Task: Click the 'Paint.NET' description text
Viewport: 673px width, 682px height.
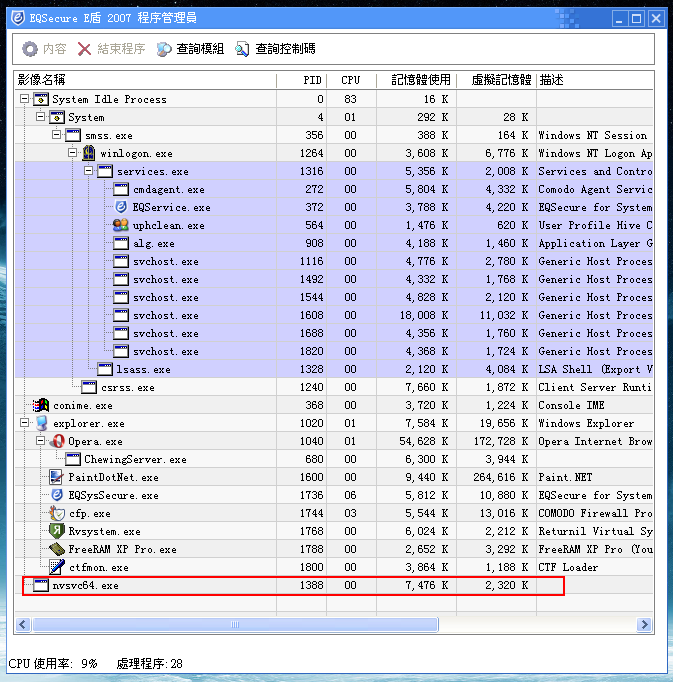Action: [x=565, y=477]
